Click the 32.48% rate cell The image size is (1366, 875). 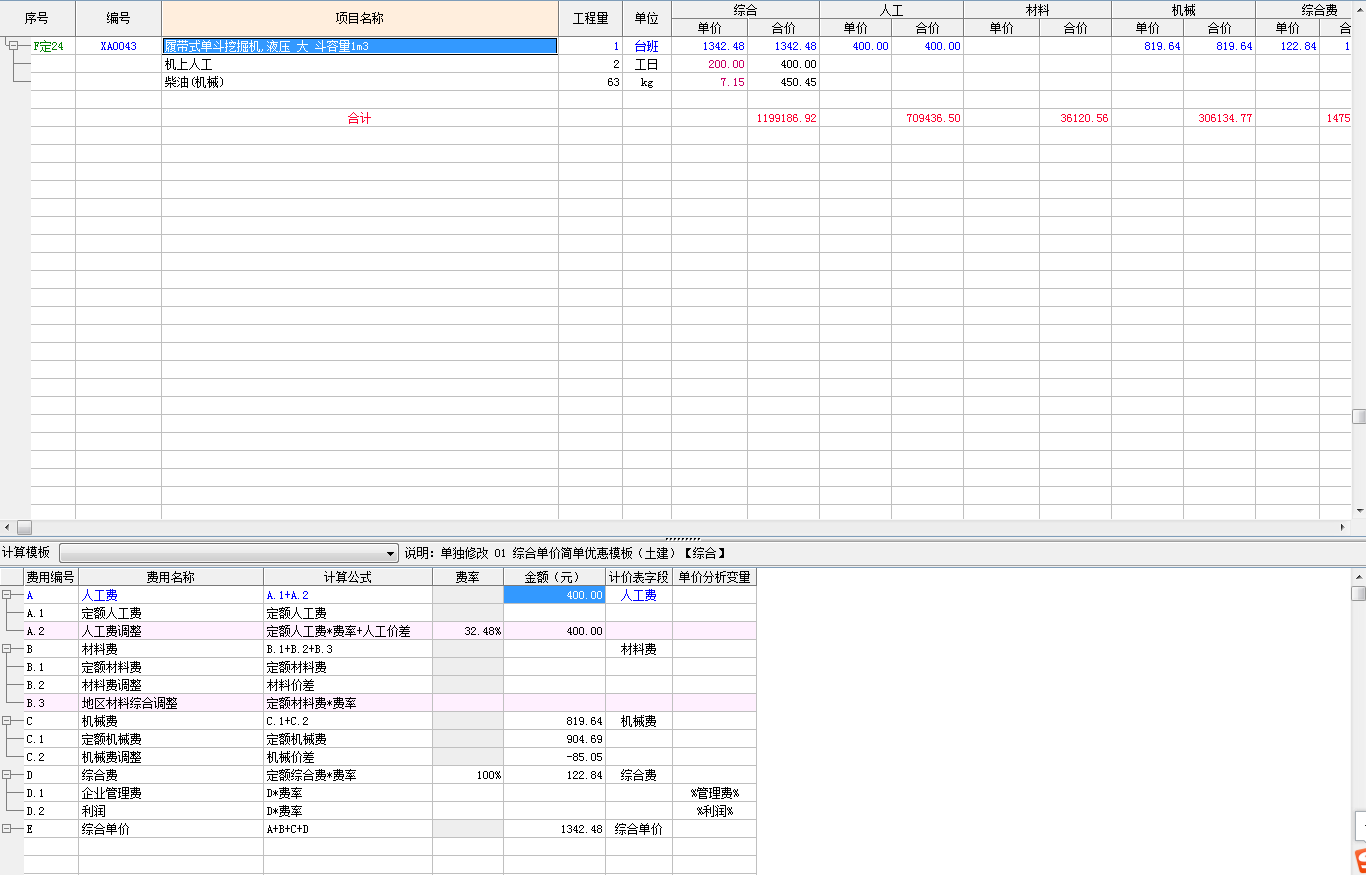point(468,631)
